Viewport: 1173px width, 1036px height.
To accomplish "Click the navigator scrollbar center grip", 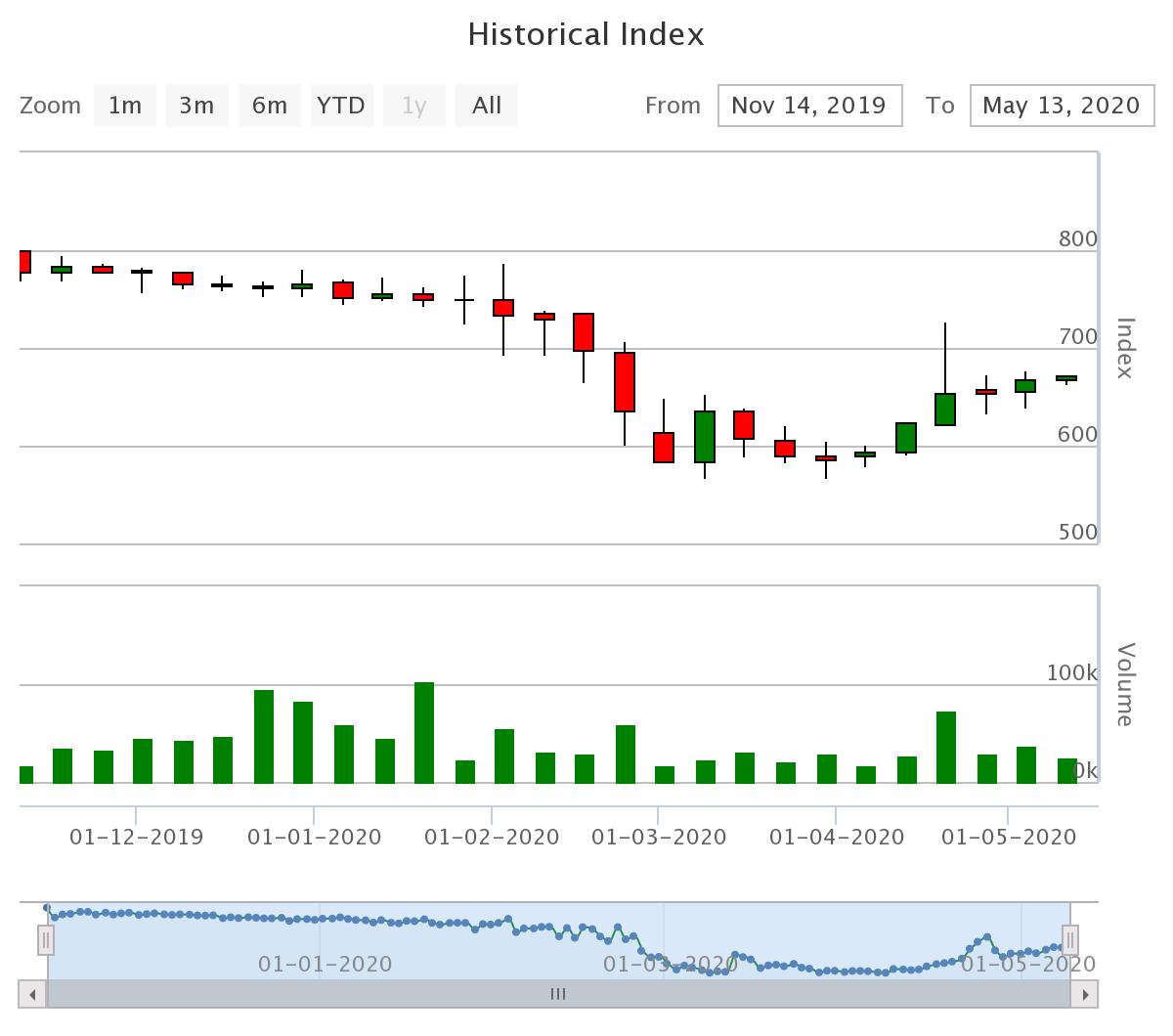I will click(x=558, y=995).
